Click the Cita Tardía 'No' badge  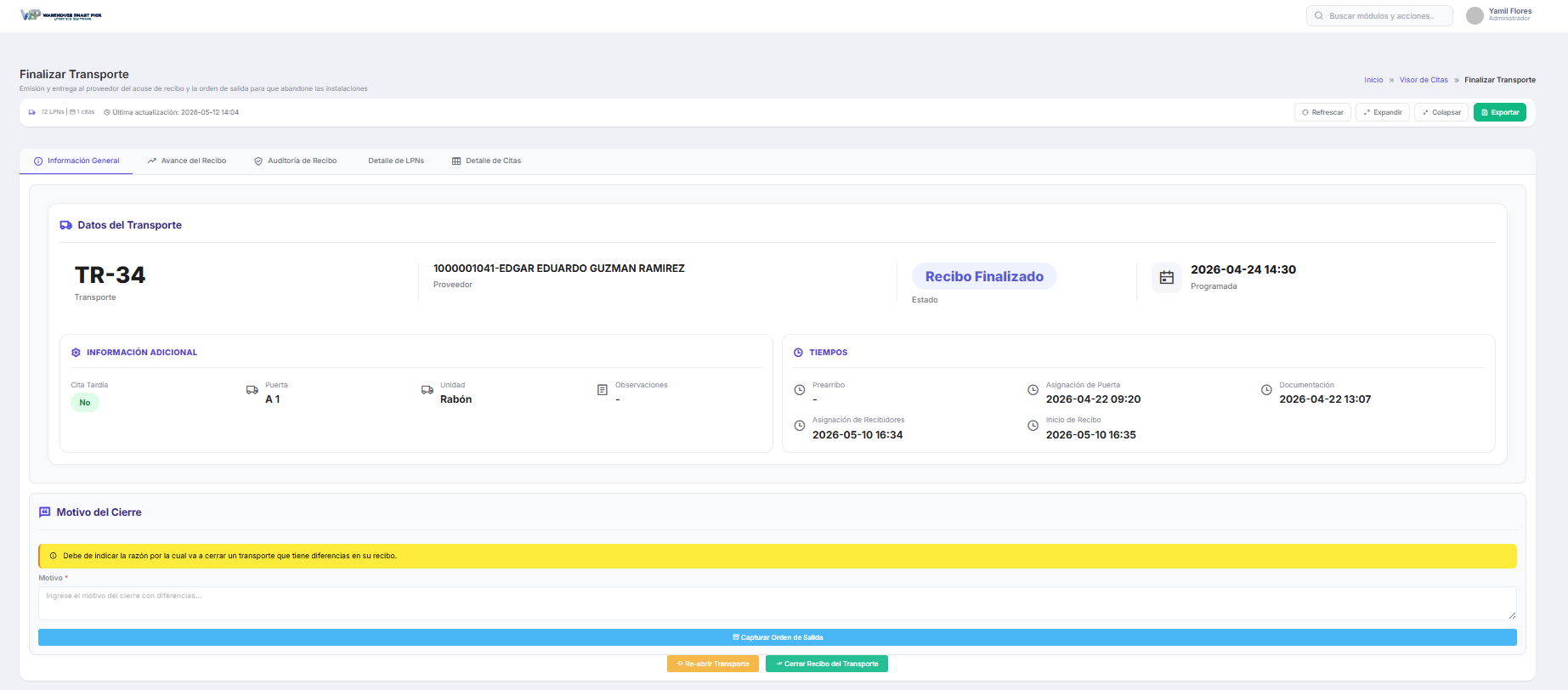[x=85, y=403]
